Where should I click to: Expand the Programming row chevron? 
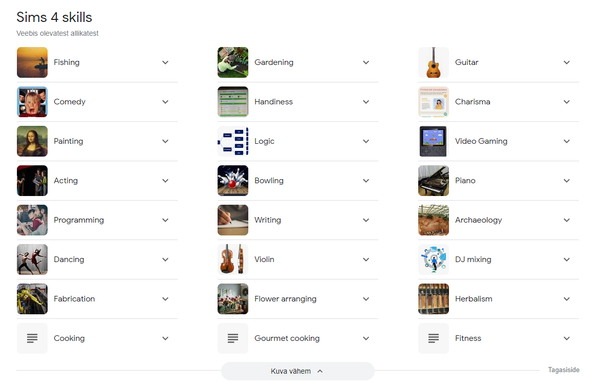point(165,220)
